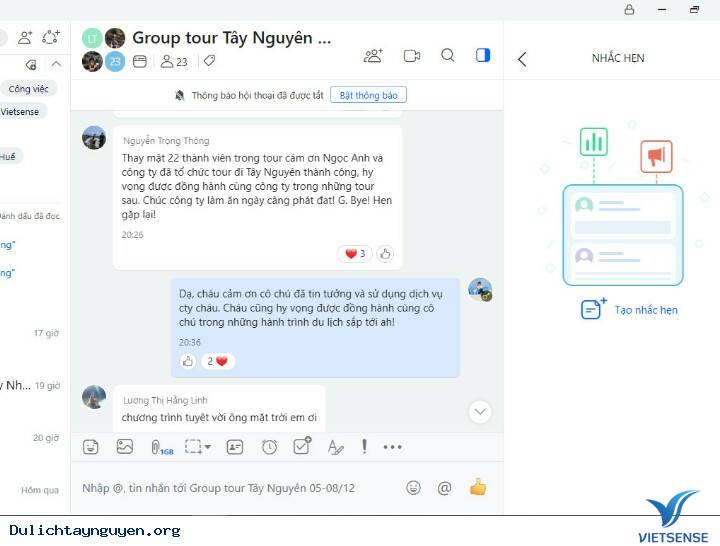
Task: Send an image via picture icon
Action: point(125,447)
